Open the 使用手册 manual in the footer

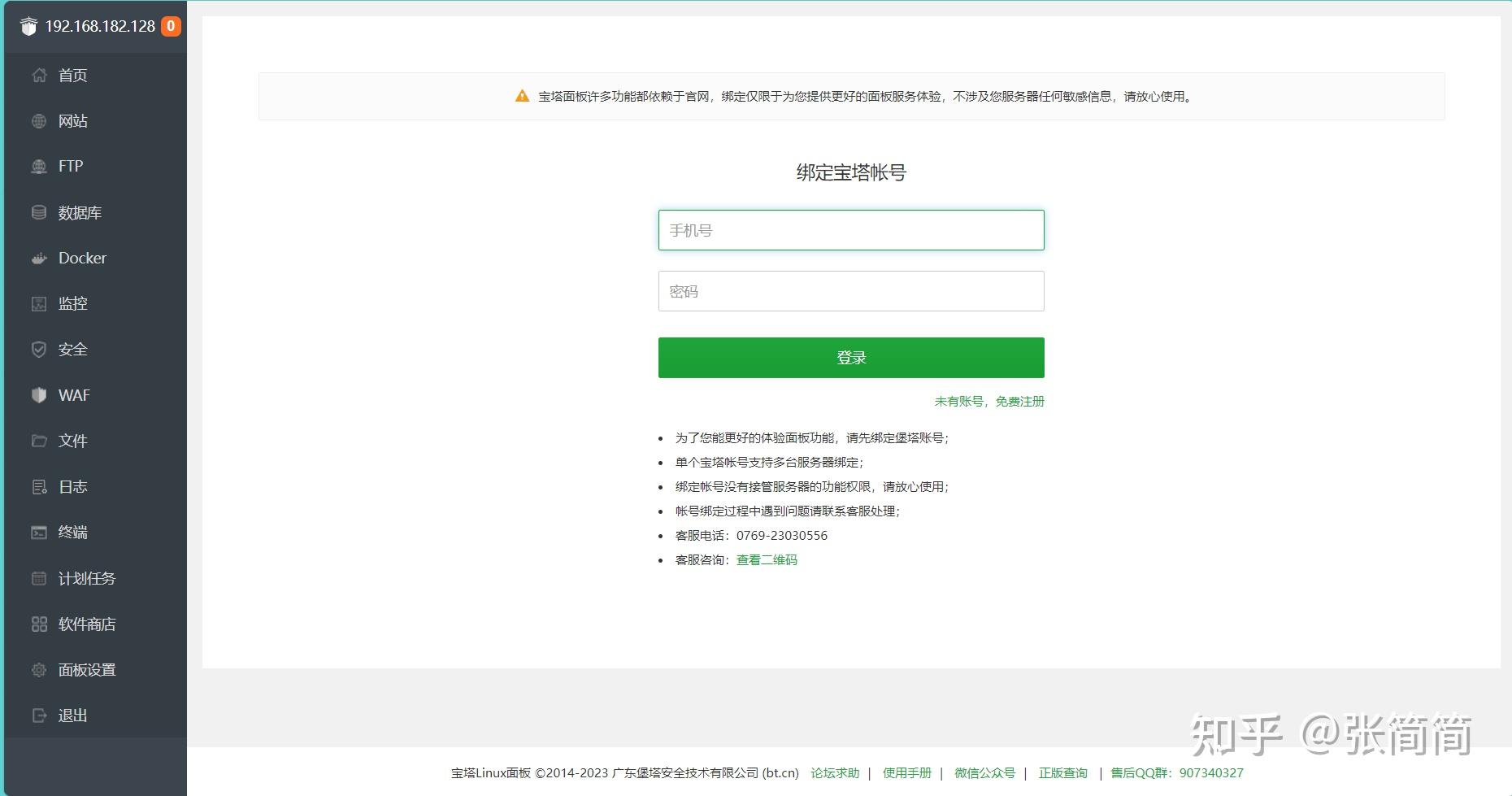[x=906, y=772]
